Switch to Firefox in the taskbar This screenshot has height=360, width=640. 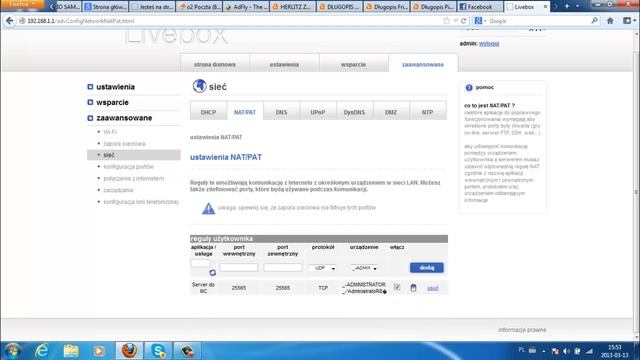point(129,351)
